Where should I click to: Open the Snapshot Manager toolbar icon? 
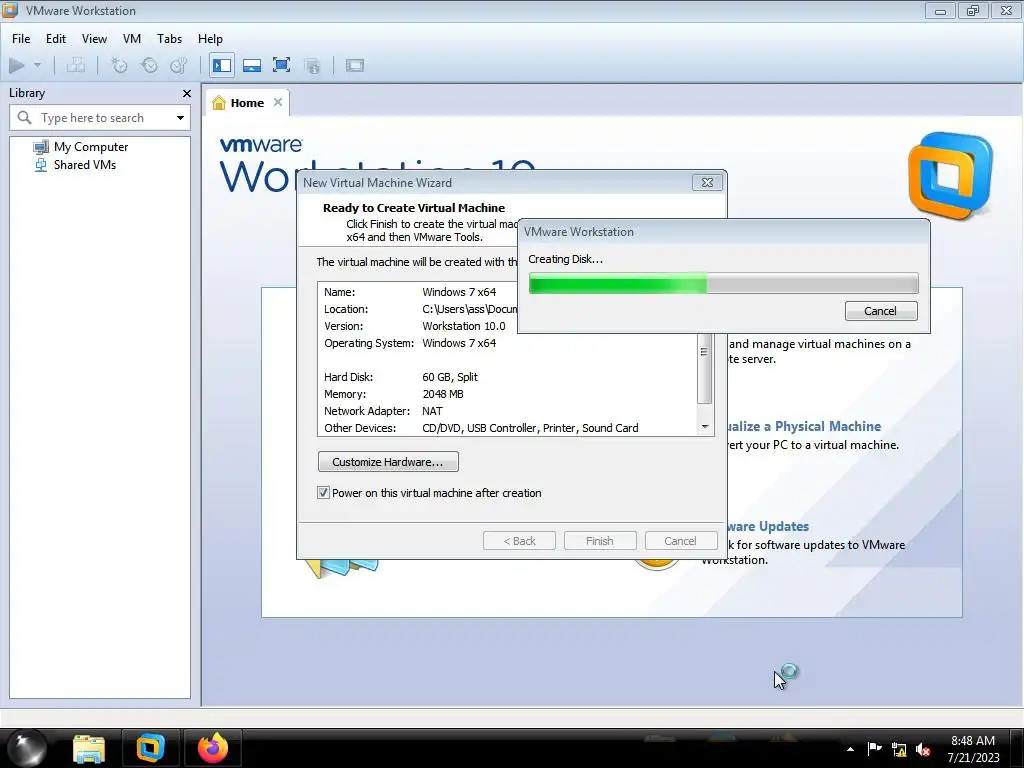[178, 65]
